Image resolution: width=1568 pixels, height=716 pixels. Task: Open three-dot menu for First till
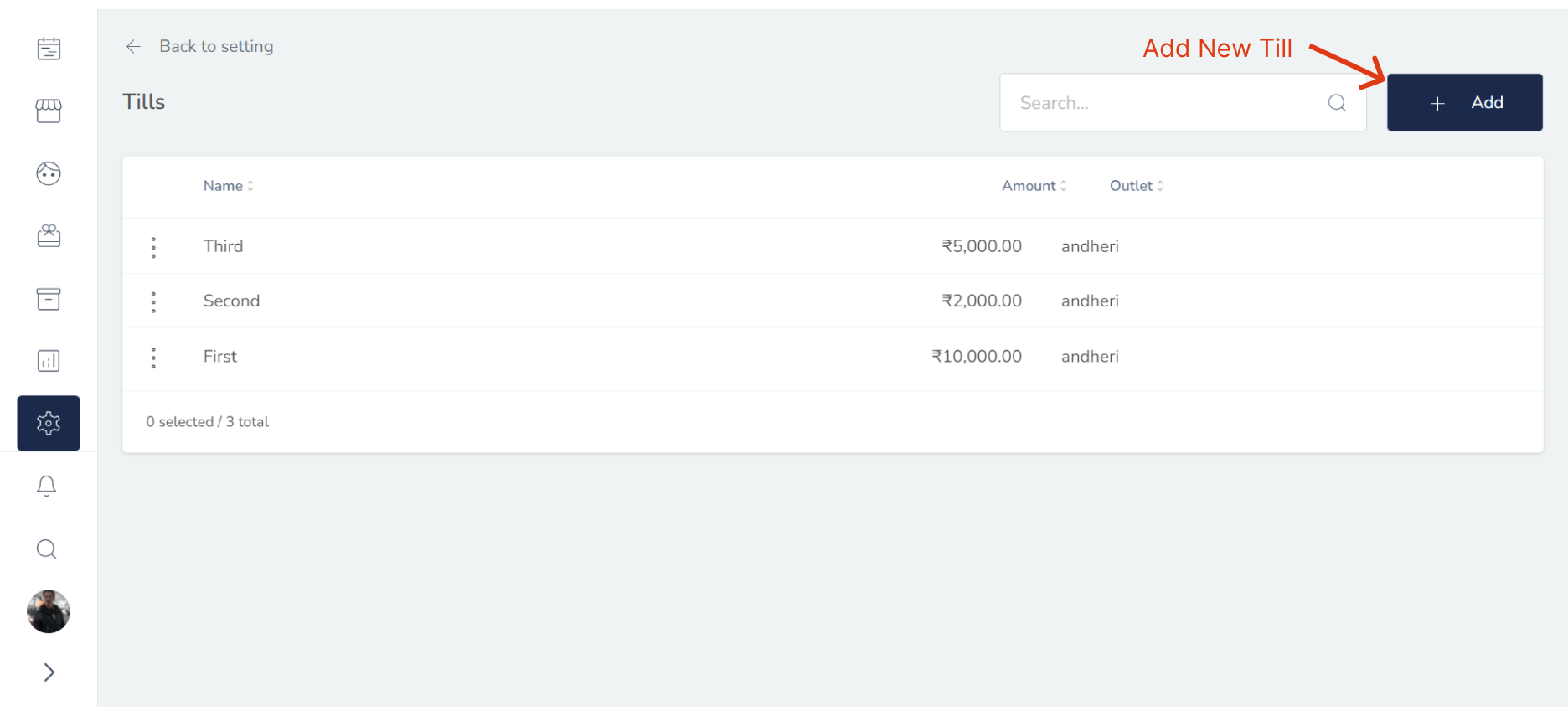point(153,358)
